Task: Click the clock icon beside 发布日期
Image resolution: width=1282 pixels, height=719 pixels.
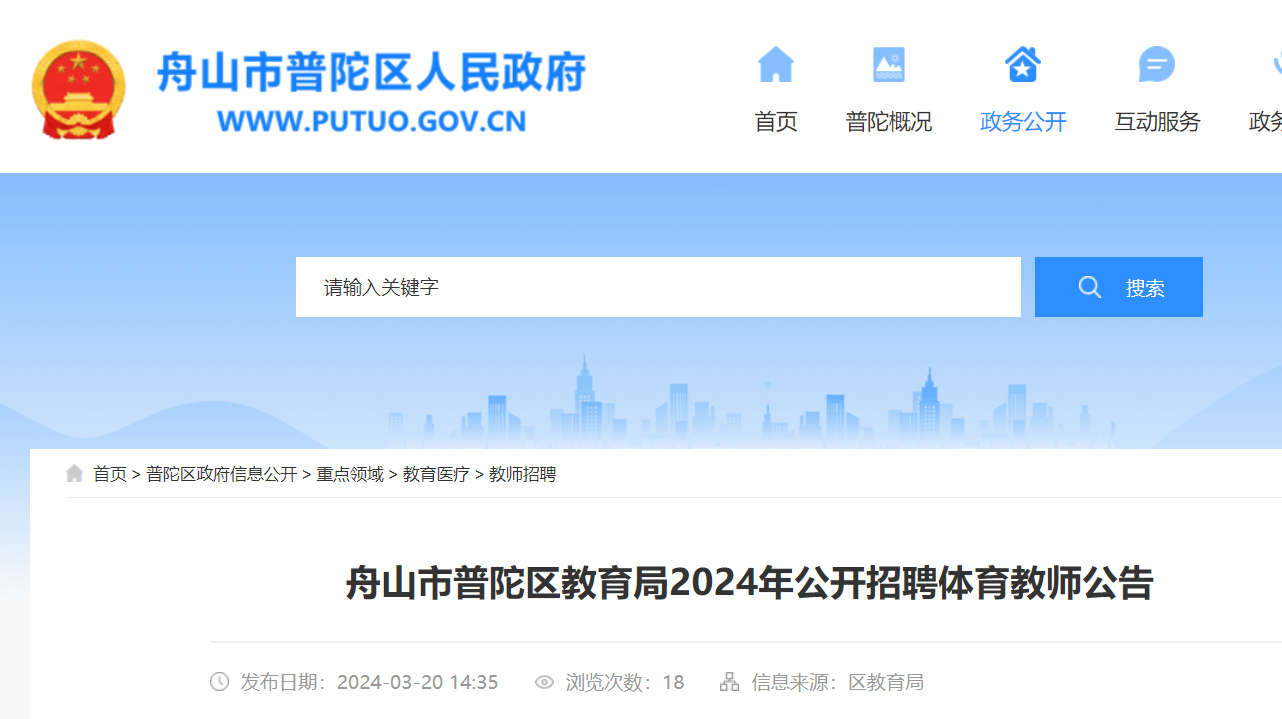Action: (220, 682)
